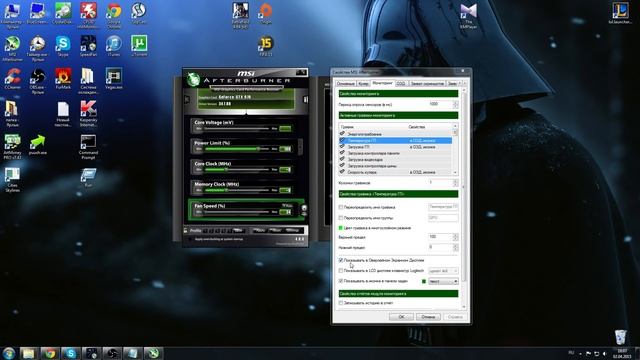Open the ОЭД tab
This screenshot has height=360, width=640.
(401, 83)
